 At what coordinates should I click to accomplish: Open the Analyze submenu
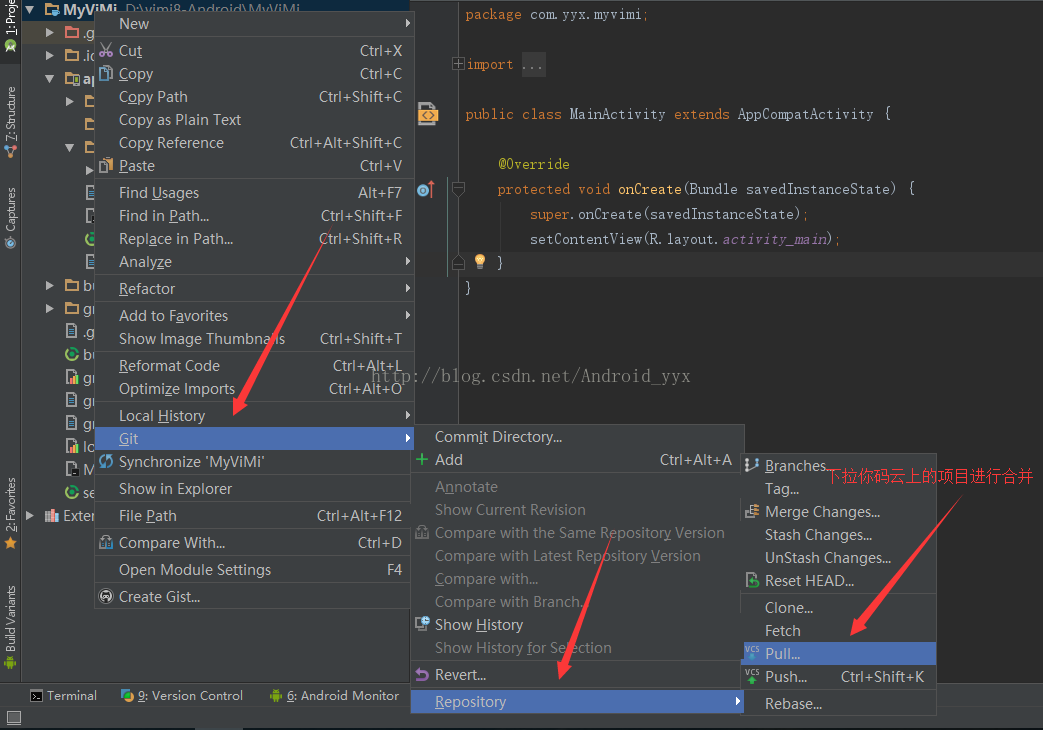(254, 262)
